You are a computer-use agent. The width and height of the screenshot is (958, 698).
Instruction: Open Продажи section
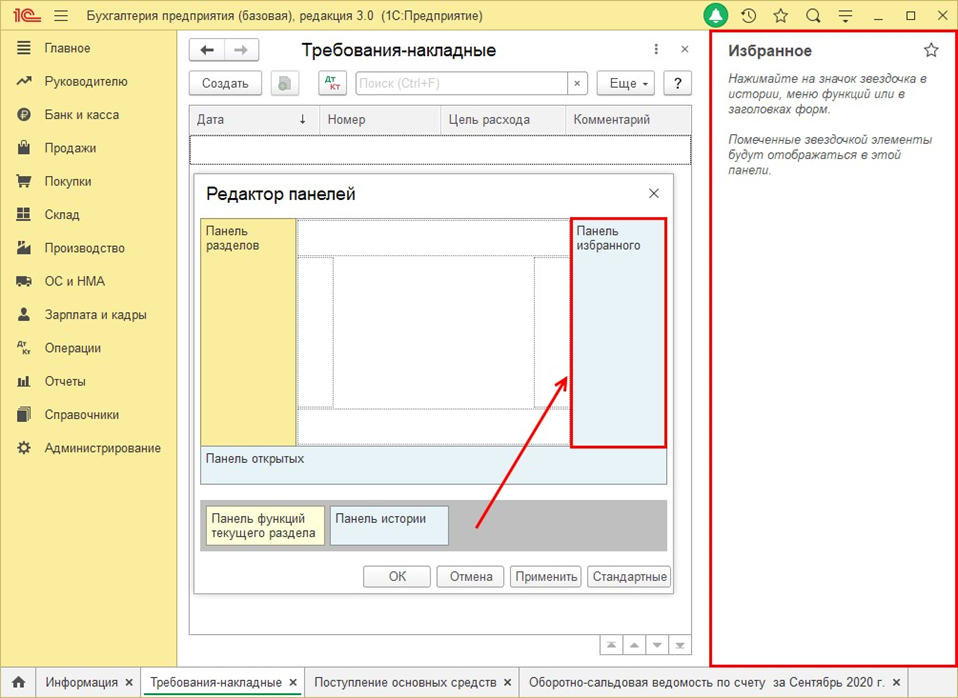70,148
